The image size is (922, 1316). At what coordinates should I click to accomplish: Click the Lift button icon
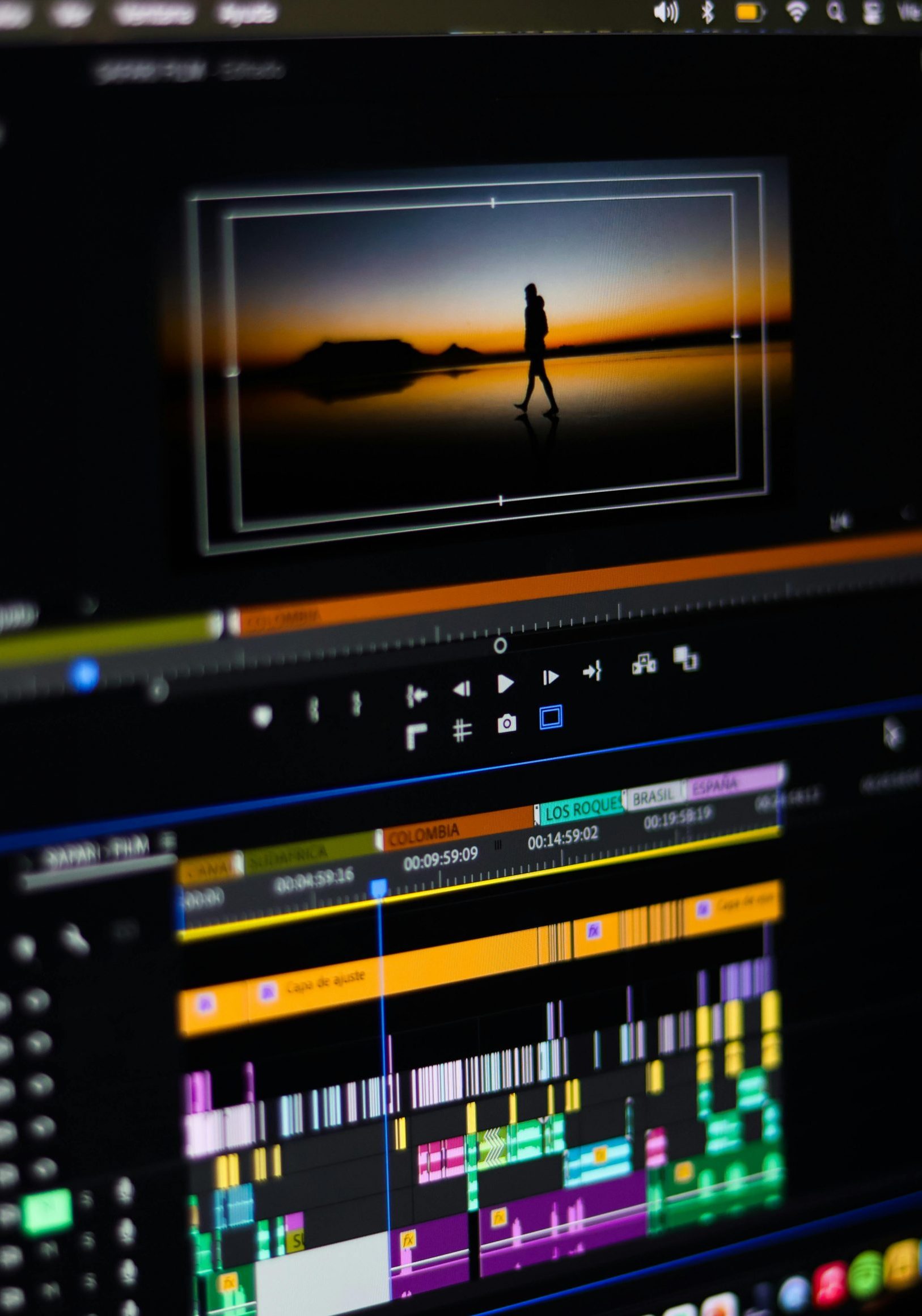coord(644,664)
